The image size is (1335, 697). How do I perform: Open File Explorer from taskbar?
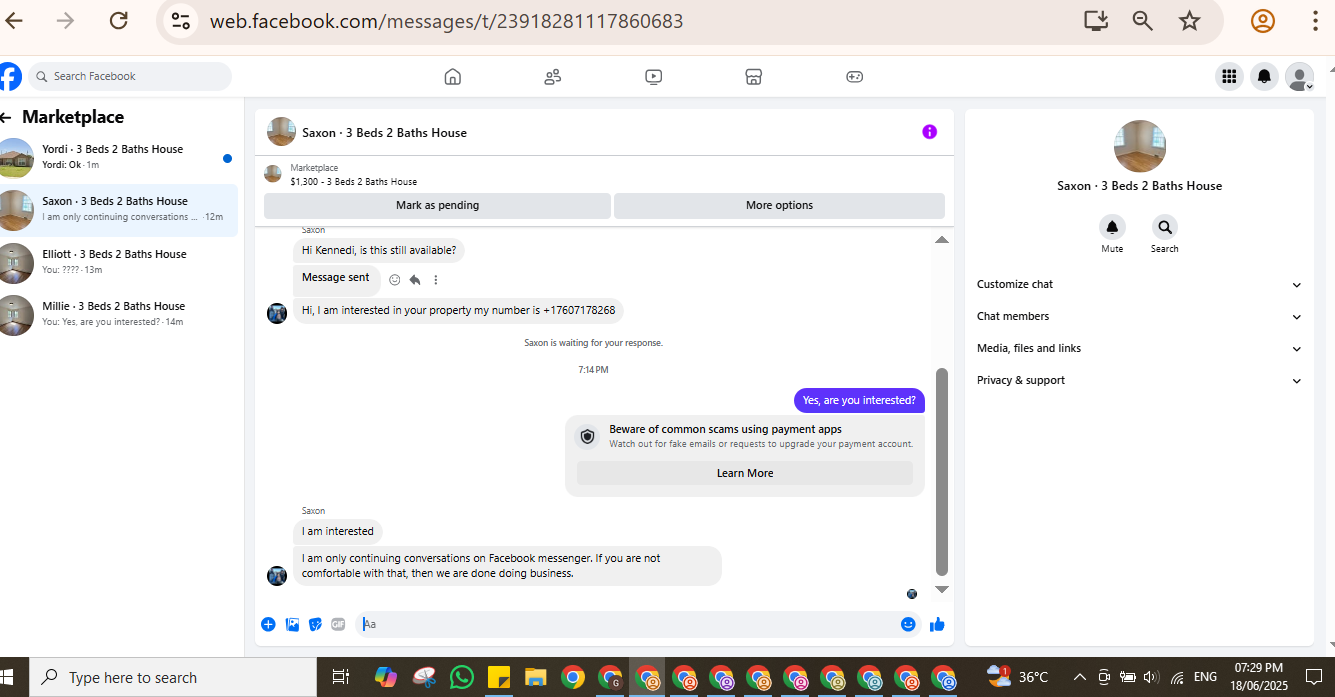click(535, 677)
